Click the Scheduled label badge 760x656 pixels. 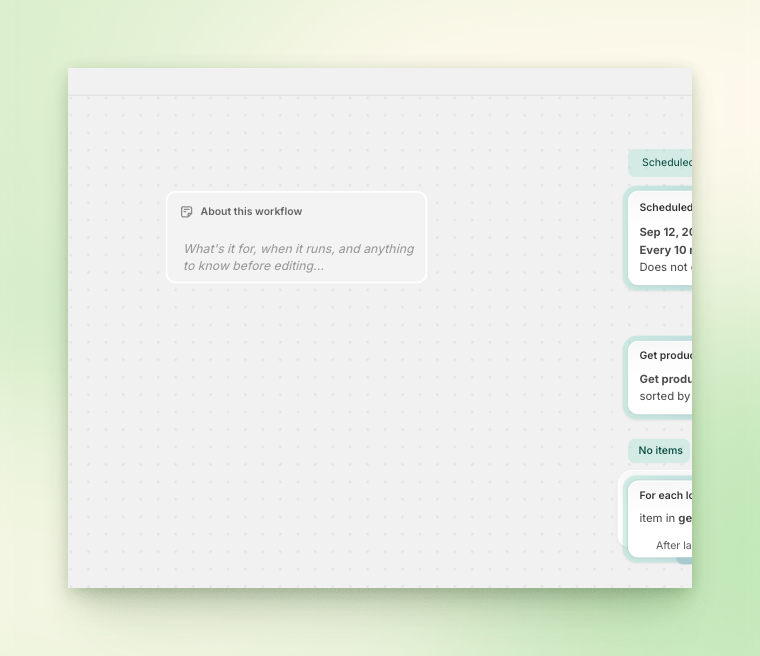[660, 162]
